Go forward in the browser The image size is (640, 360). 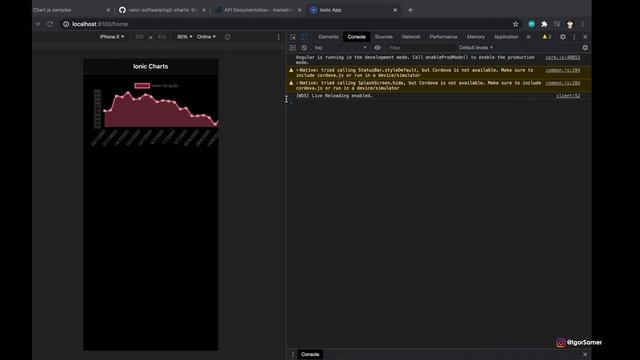pyautogui.click(x=38, y=24)
